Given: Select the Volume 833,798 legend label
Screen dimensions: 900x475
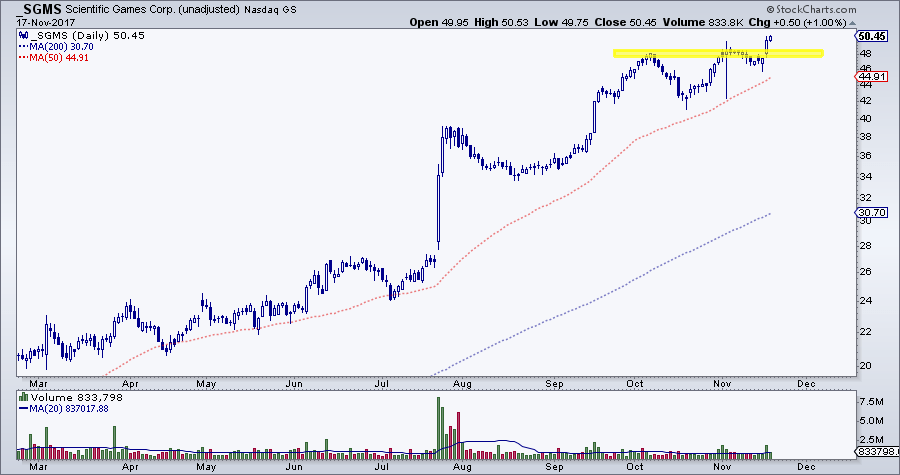Looking at the screenshot, I should [x=64, y=397].
